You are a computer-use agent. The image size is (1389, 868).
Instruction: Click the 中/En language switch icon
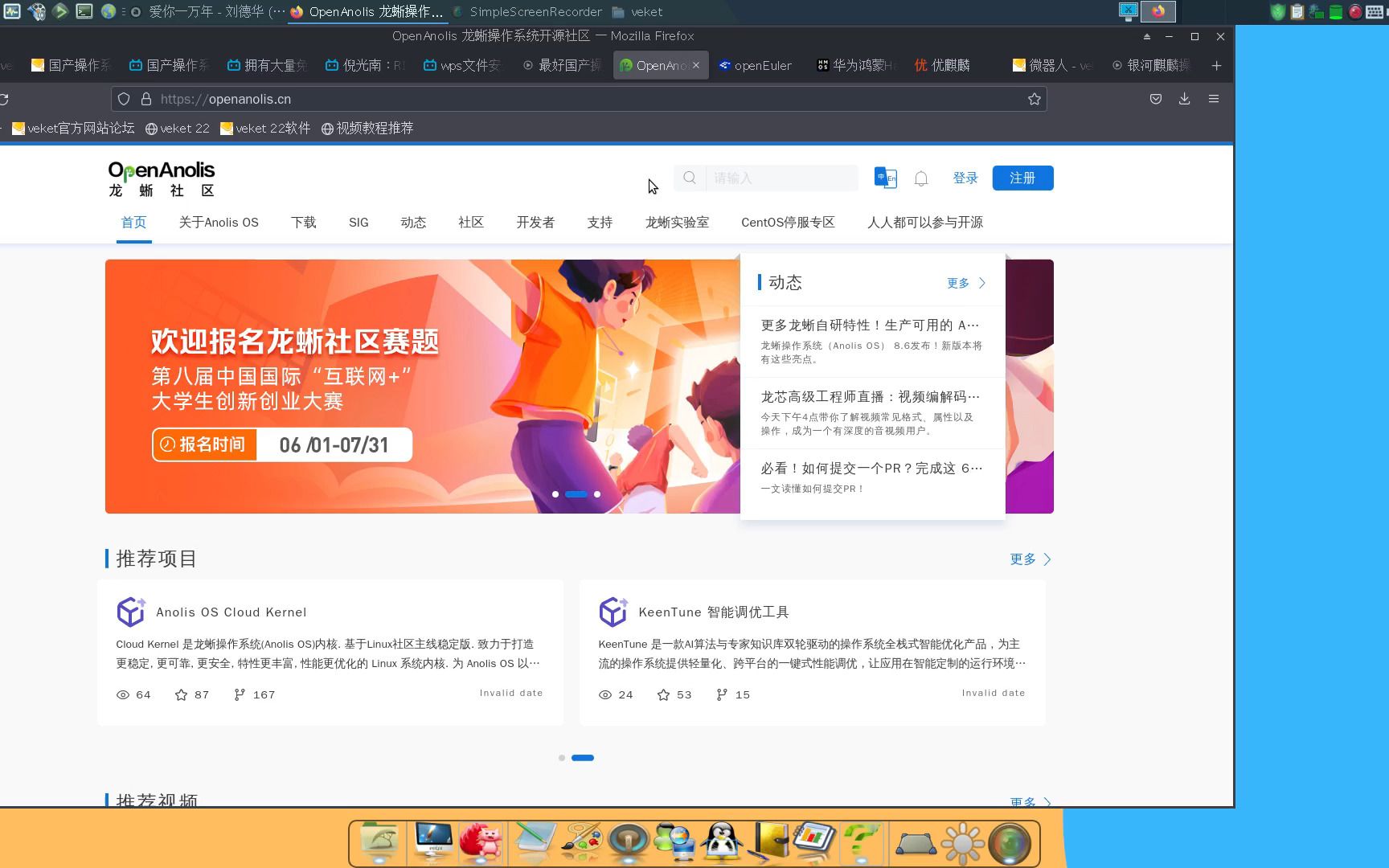point(885,178)
